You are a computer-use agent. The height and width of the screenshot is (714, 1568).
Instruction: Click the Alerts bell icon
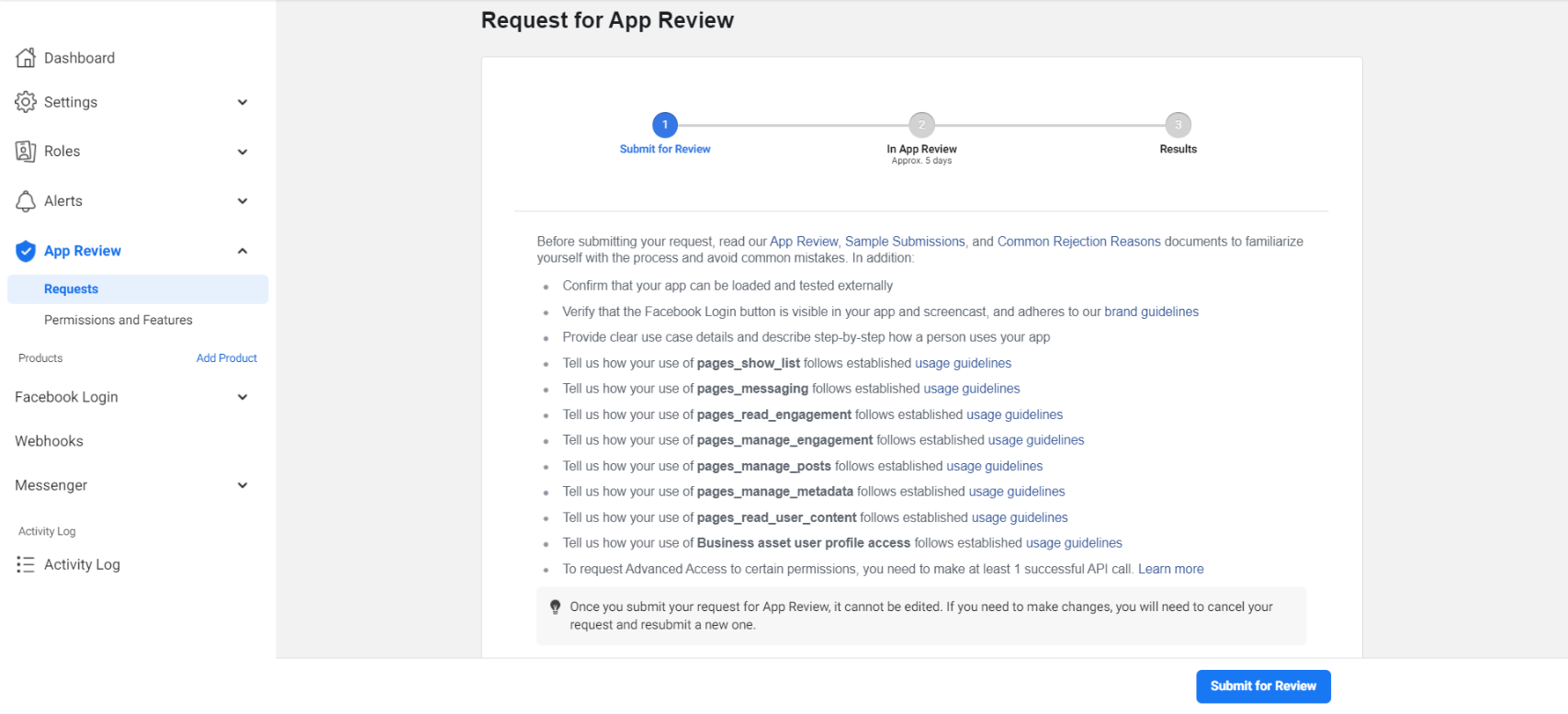click(26, 201)
